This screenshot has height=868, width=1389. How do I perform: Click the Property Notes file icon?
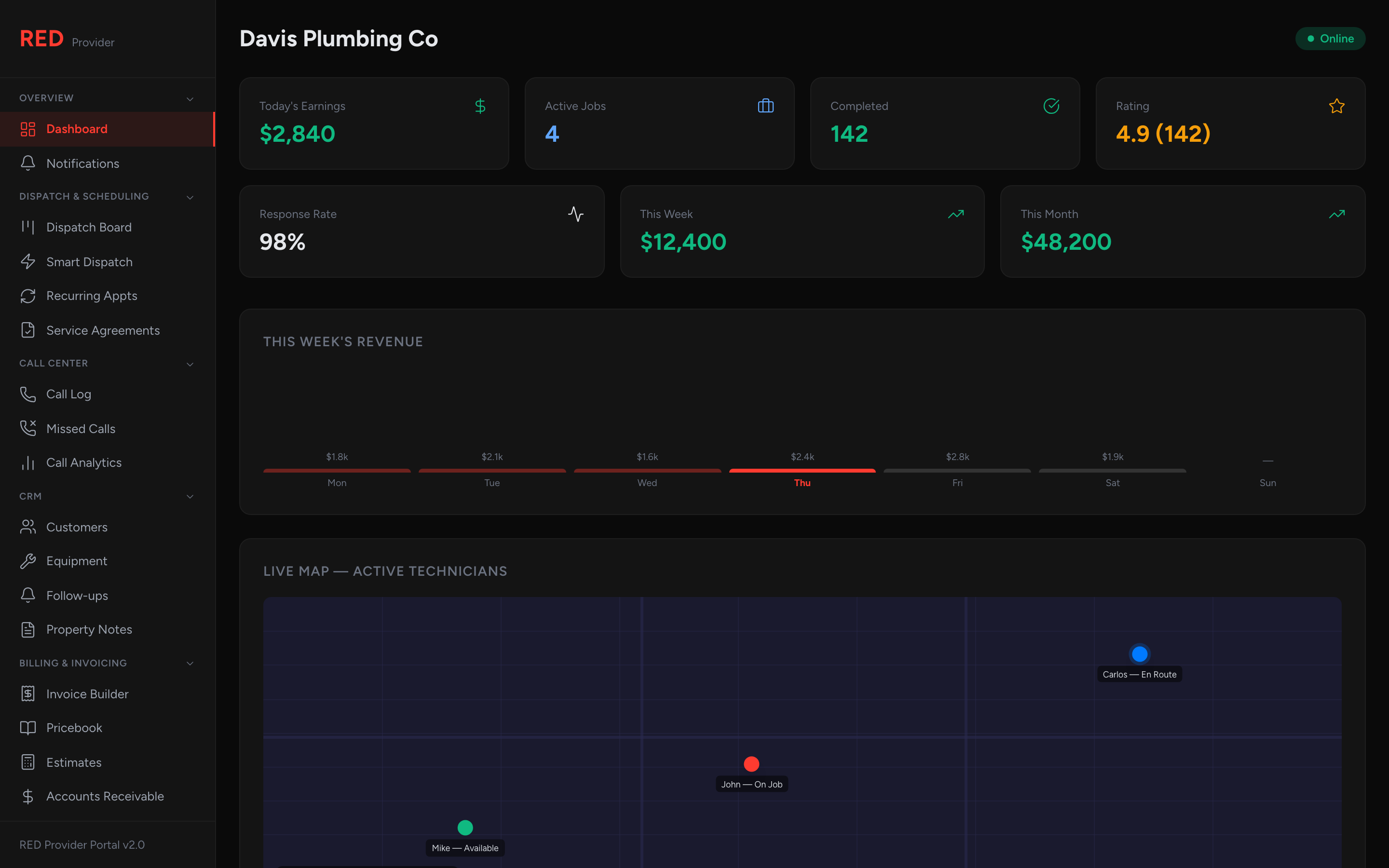pyautogui.click(x=27, y=630)
